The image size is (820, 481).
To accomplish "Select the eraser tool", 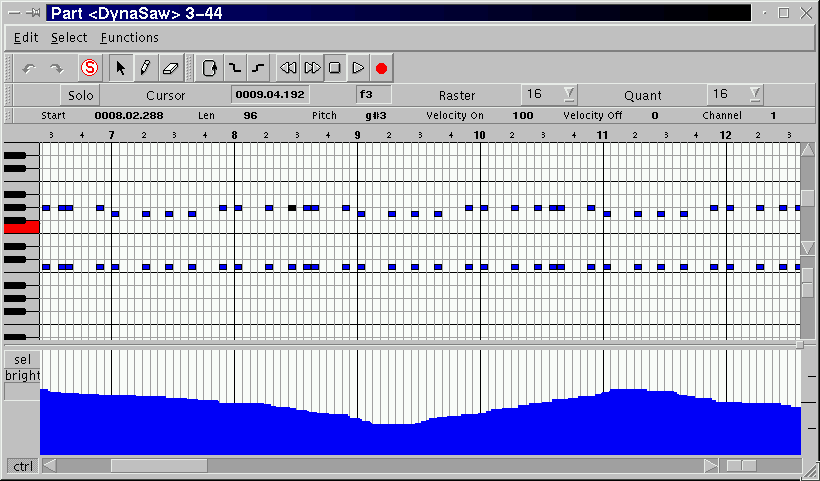I will click(x=169, y=68).
